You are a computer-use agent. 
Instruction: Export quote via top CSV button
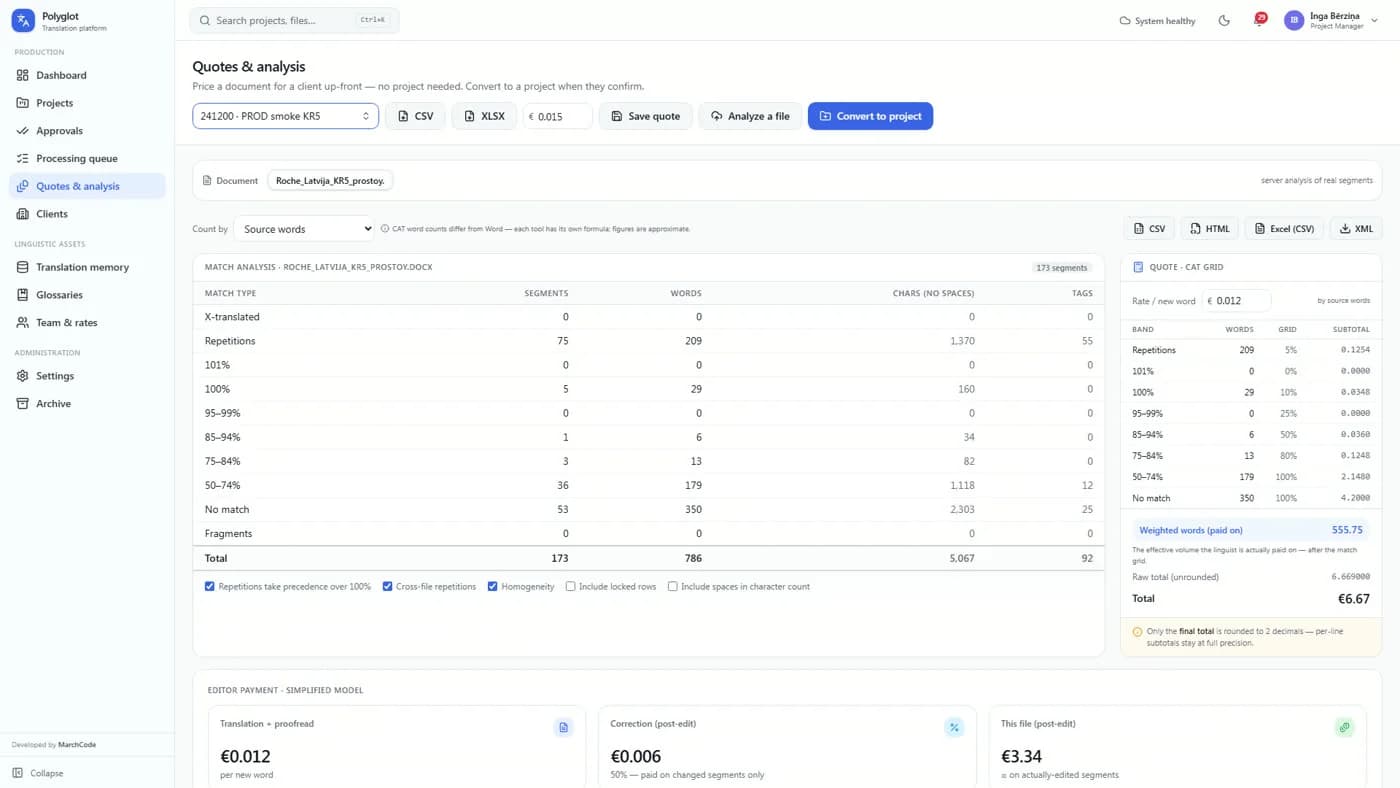tap(415, 116)
